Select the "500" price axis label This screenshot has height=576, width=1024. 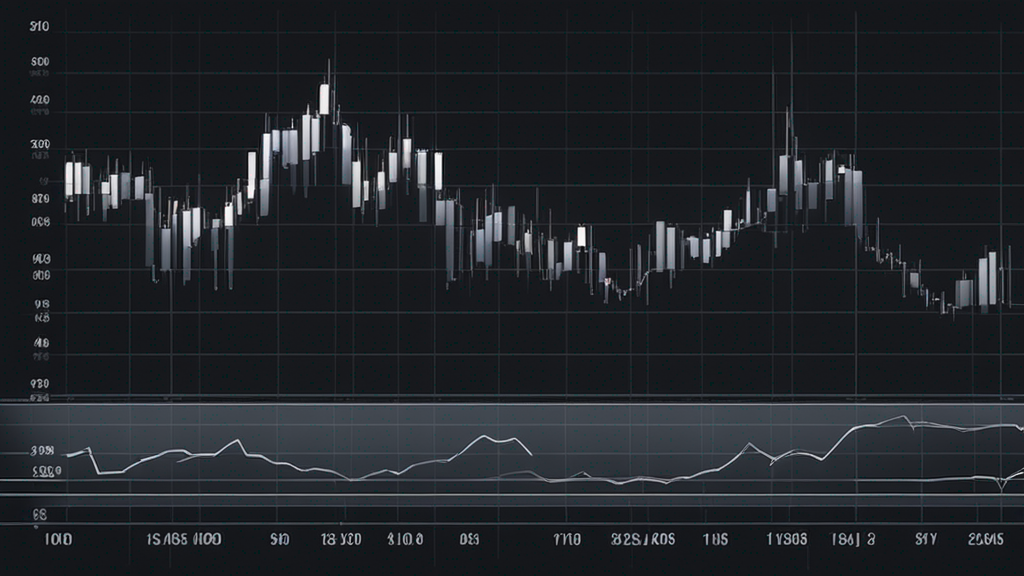pyautogui.click(x=41, y=62)
